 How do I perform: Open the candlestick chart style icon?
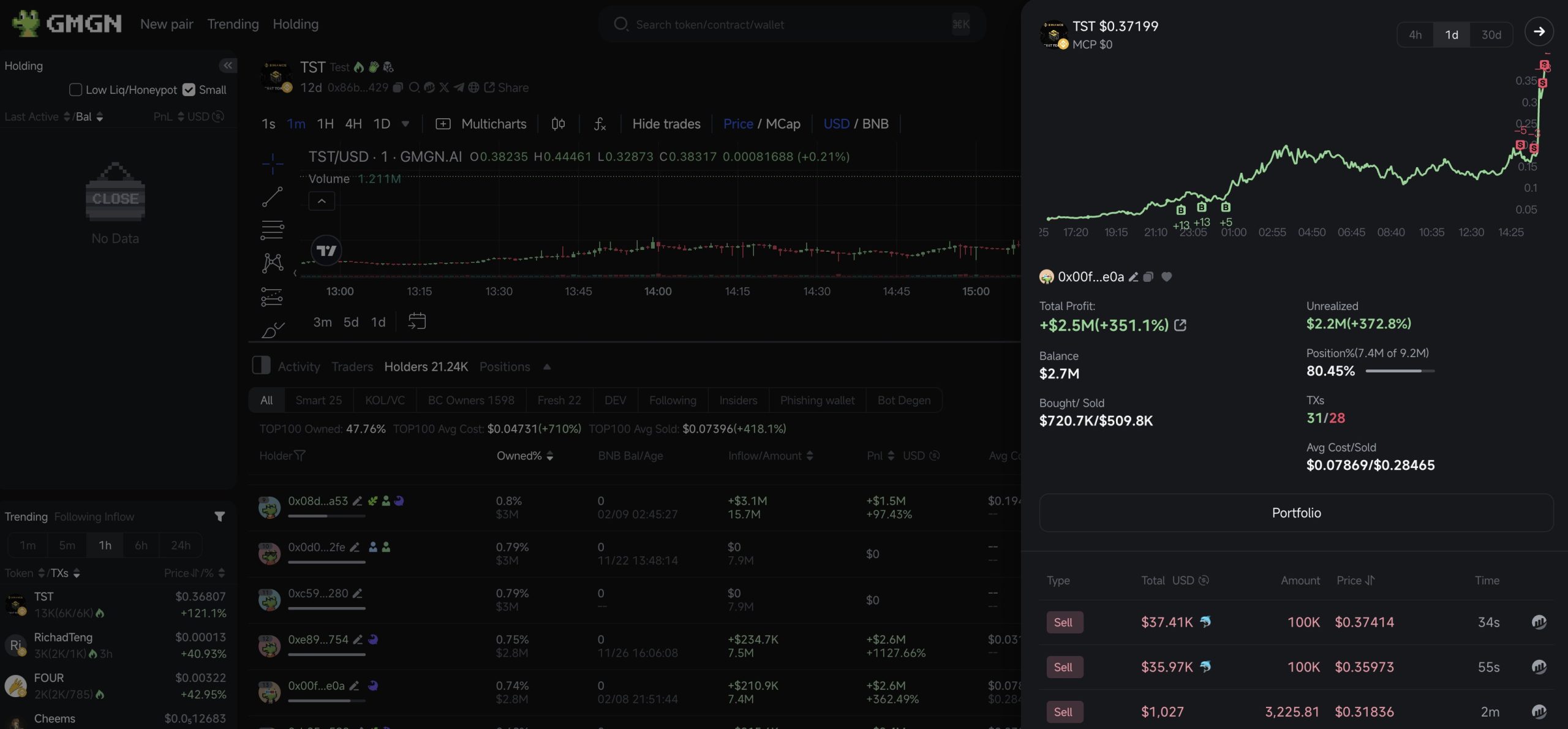[558, 124]
